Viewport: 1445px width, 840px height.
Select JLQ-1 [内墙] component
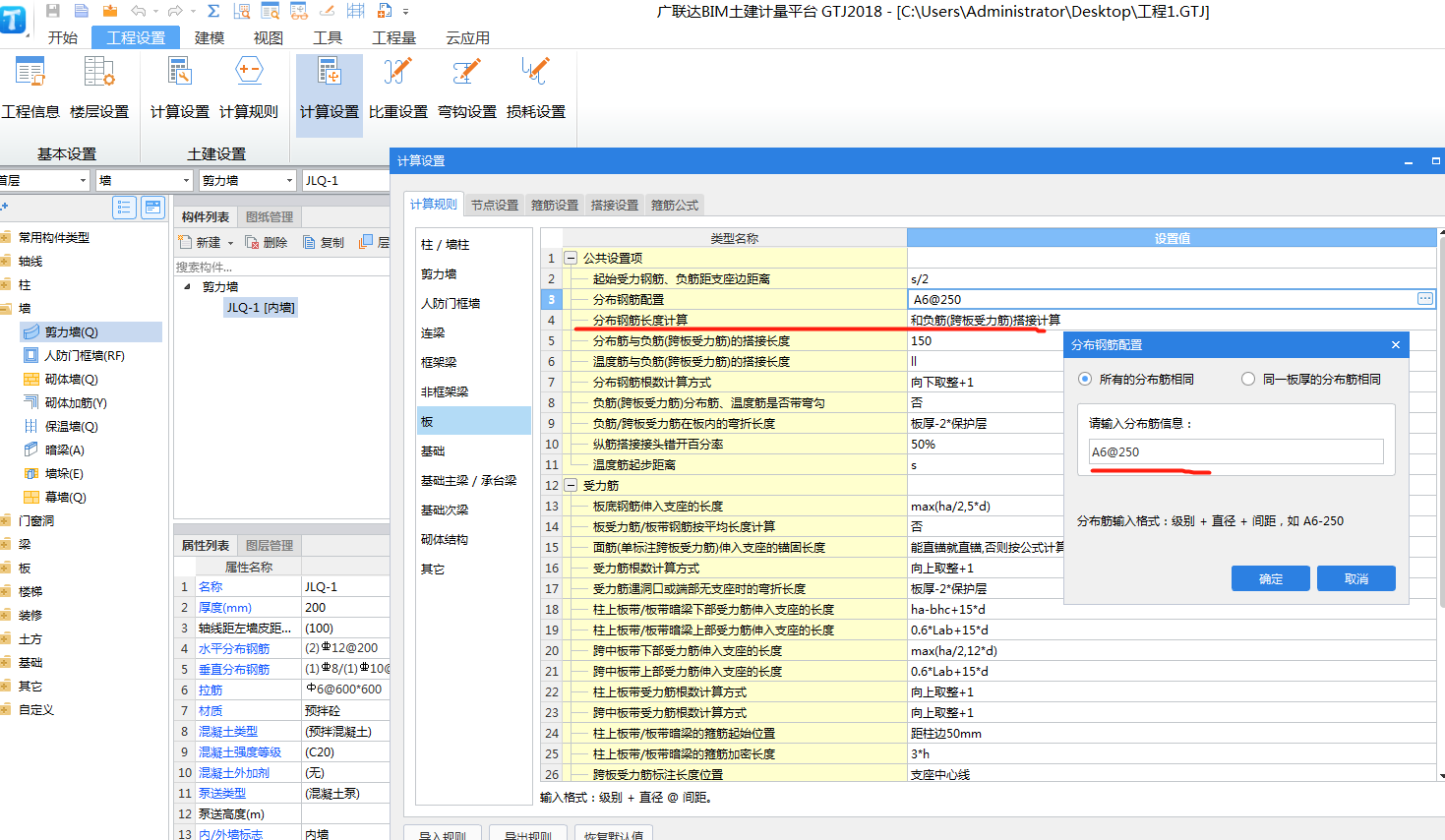click(x=261, y=308)
